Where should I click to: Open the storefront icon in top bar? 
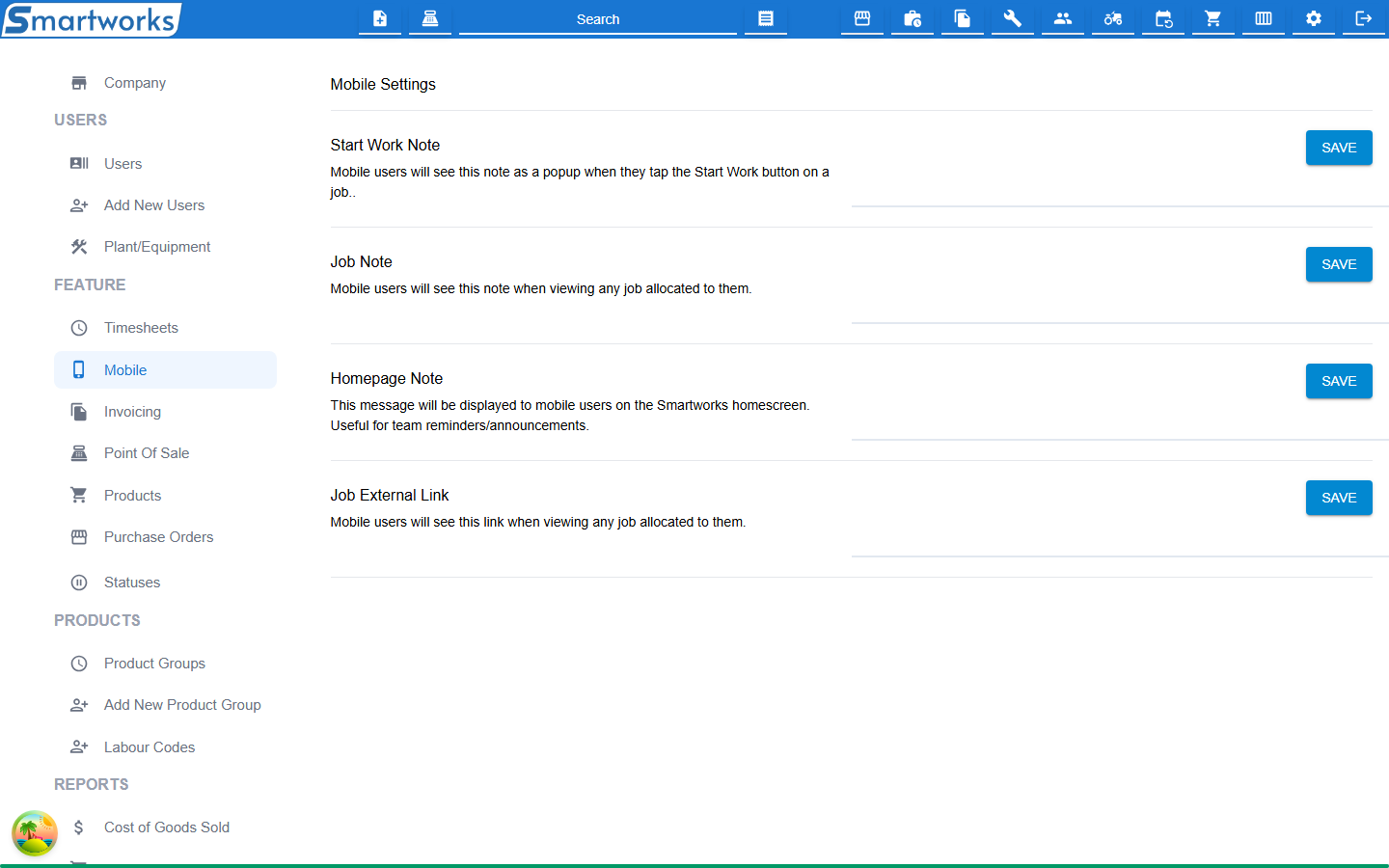pos(862,18)
